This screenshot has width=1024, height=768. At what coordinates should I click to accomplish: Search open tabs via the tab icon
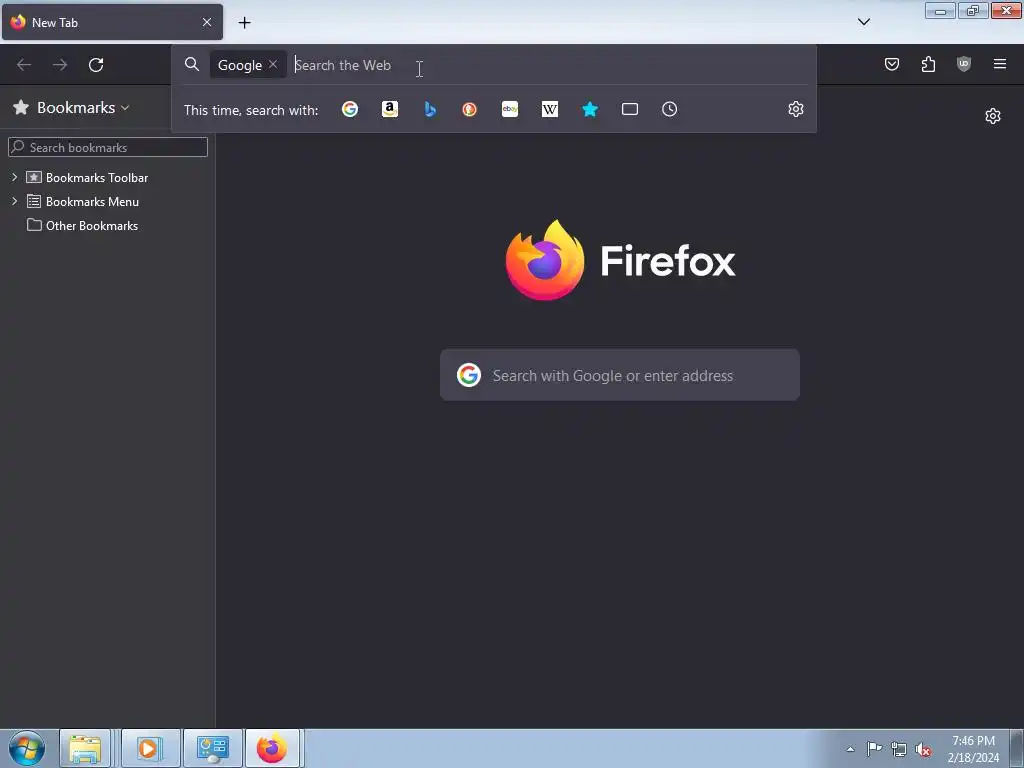pyautogui.click(x=630, y=109)
